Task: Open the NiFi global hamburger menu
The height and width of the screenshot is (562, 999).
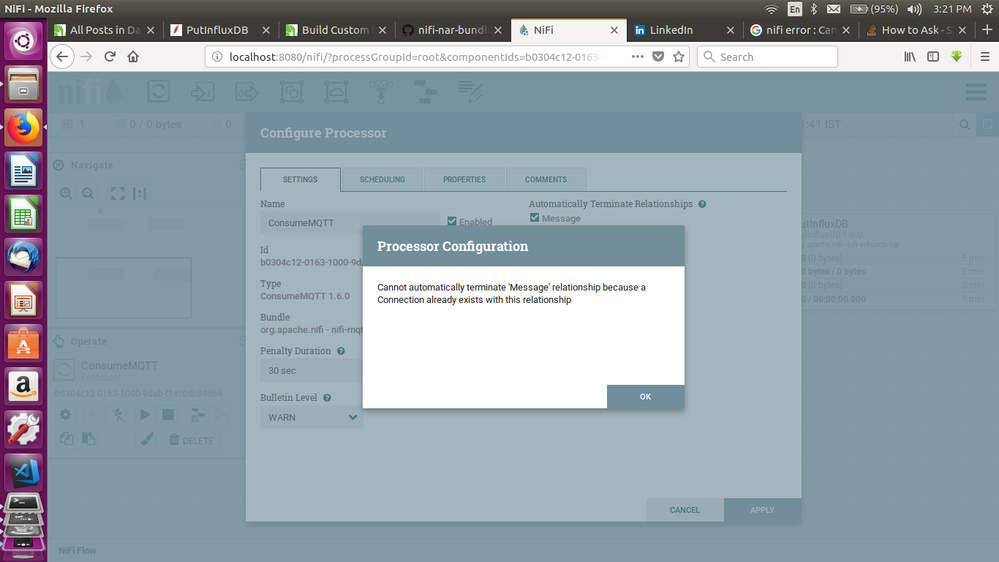Action: (975, 92)
